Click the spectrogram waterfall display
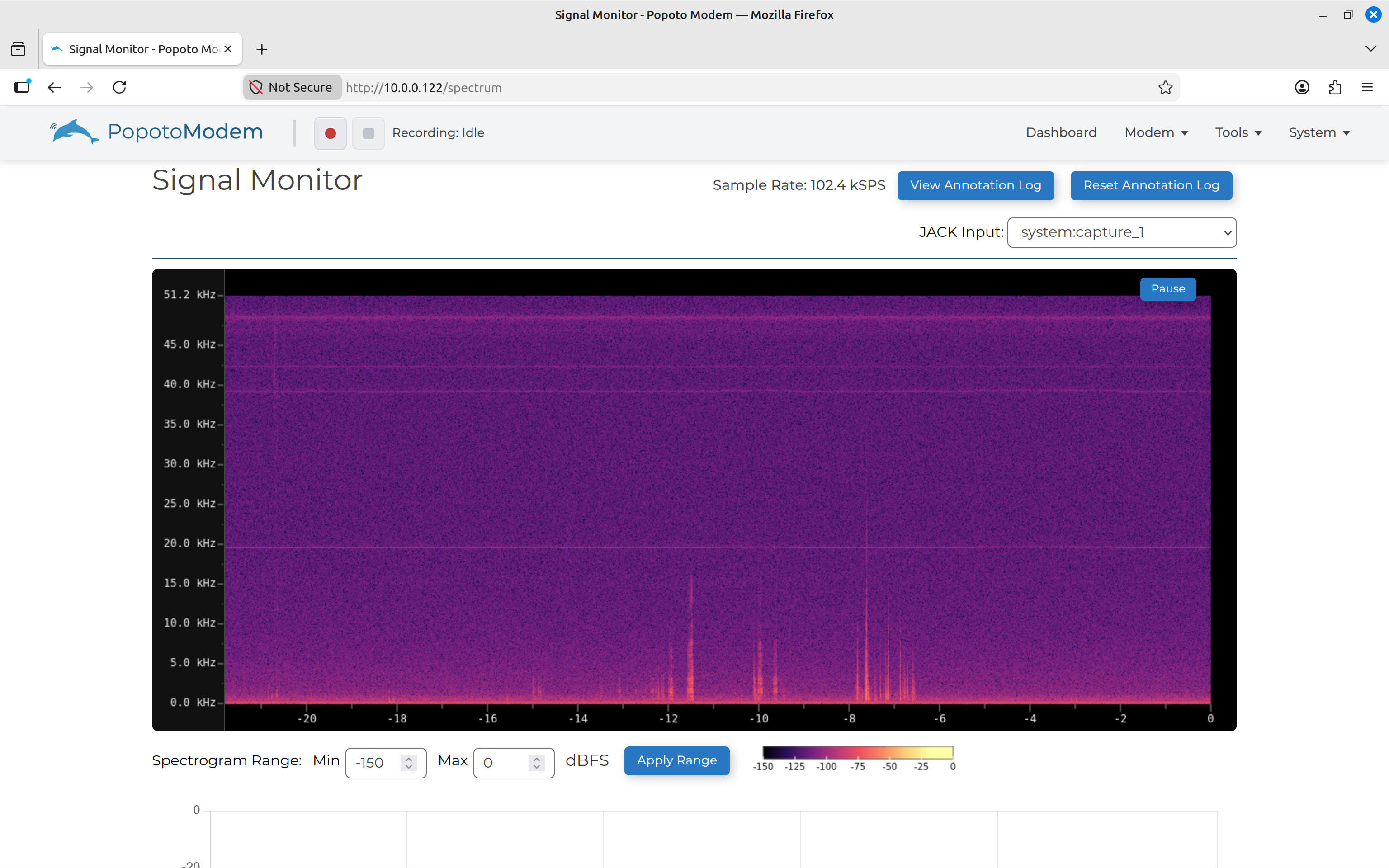1389x868 pixels. 718,500
